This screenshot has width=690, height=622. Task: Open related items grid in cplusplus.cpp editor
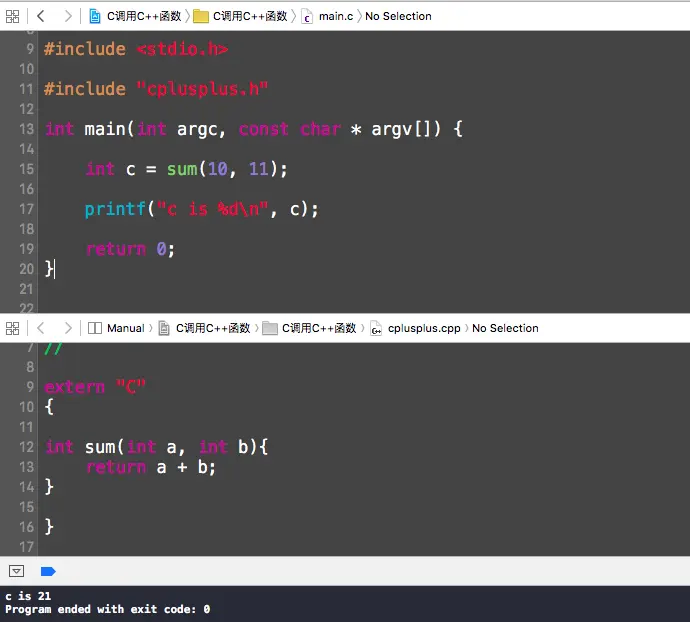click(12, 328)
